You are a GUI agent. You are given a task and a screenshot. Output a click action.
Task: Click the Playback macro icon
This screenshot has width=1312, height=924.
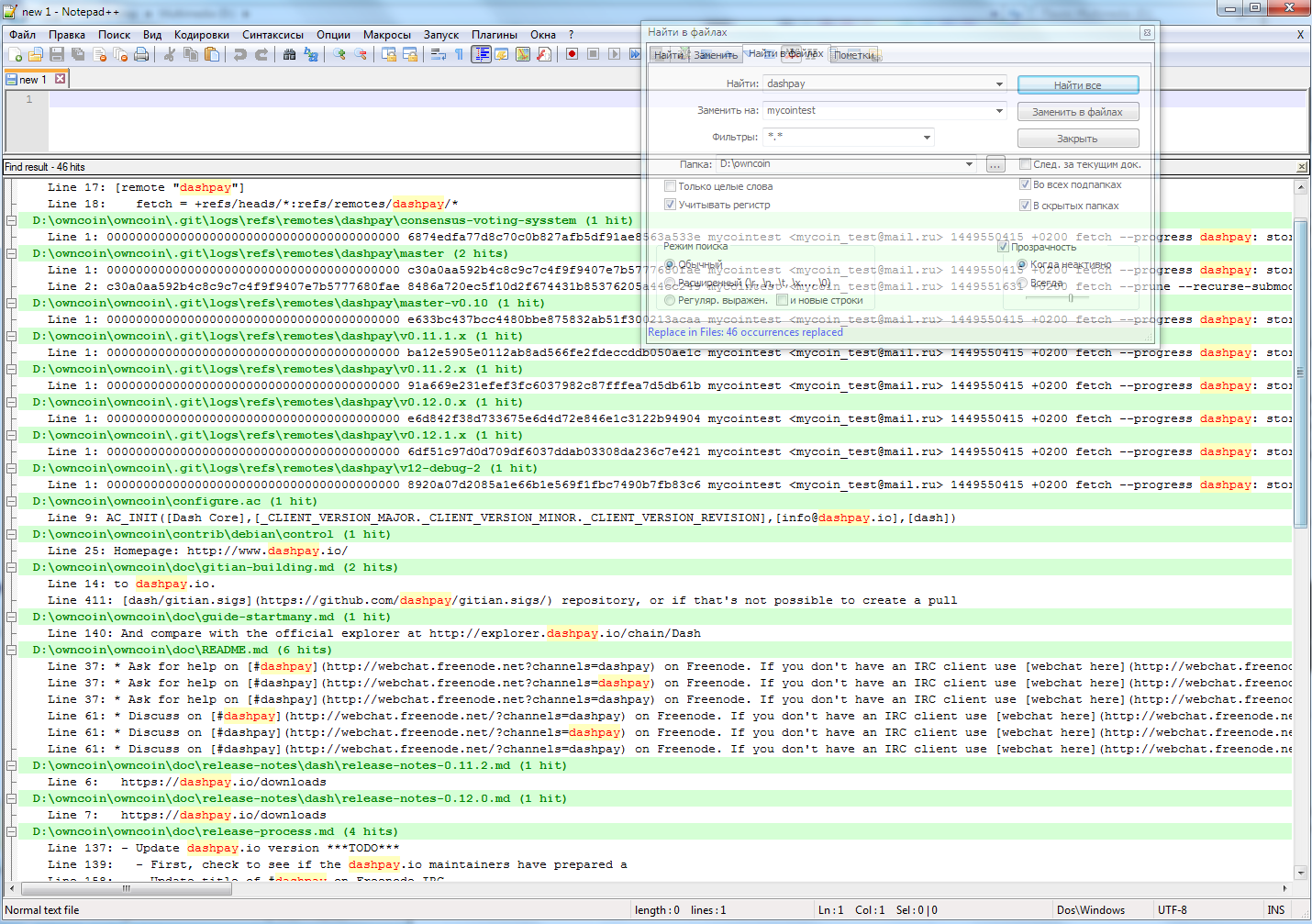click(x=615, y=55)
